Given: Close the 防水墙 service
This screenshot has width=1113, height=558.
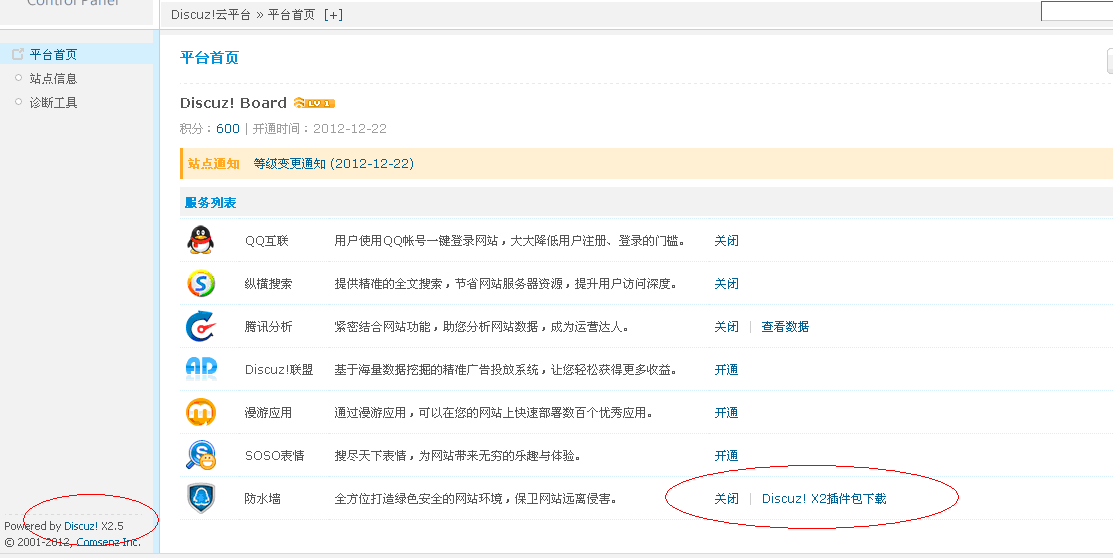Looking at the screenshot, I should coord(726,498).
